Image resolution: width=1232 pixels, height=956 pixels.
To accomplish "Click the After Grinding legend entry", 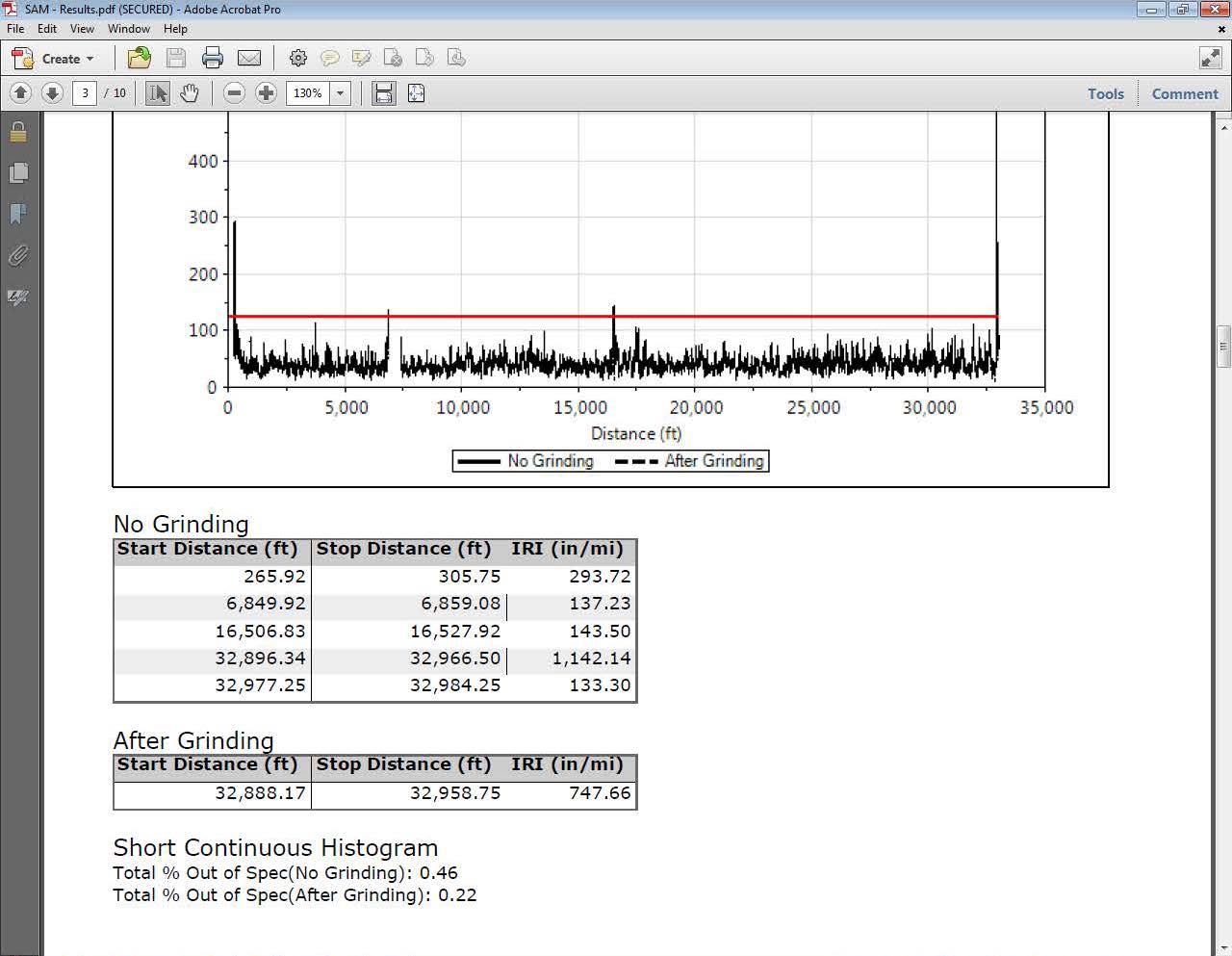I will (x=689, y=461).
